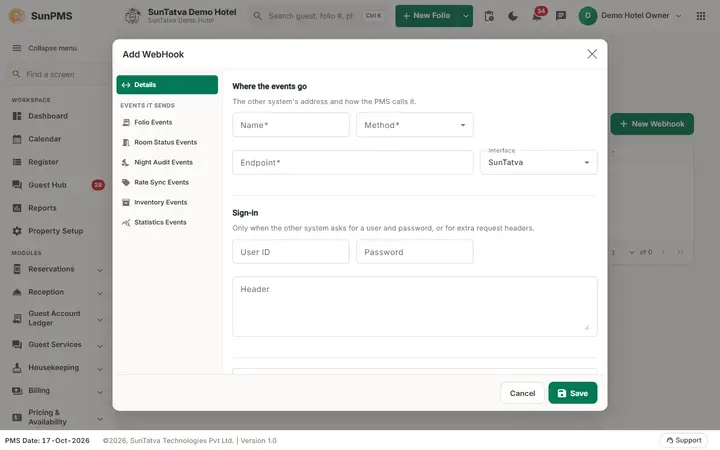Open the Demo Hotel Owner account menu
Viewport: 720px width, 450px height.
(x=630, y=16)
